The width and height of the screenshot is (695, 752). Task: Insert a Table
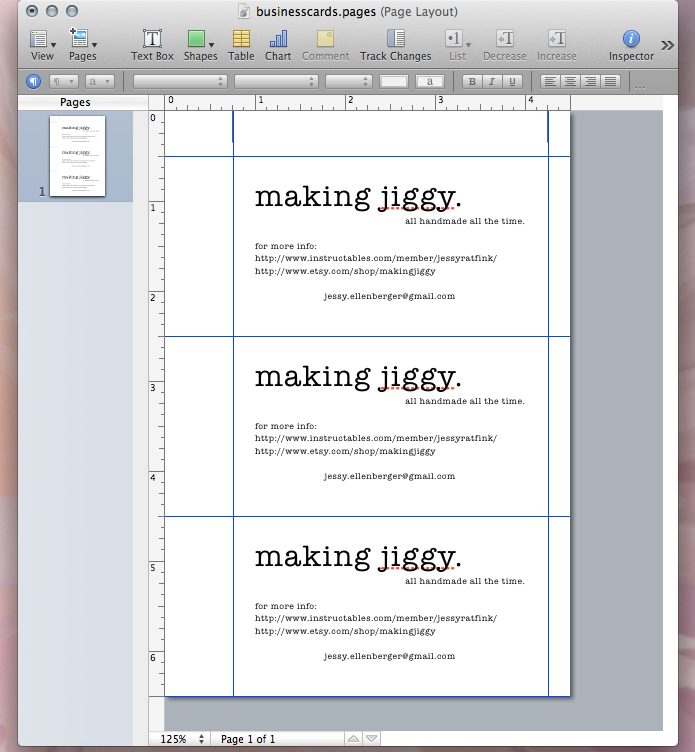pyautogui.click(x=241, y=46)
